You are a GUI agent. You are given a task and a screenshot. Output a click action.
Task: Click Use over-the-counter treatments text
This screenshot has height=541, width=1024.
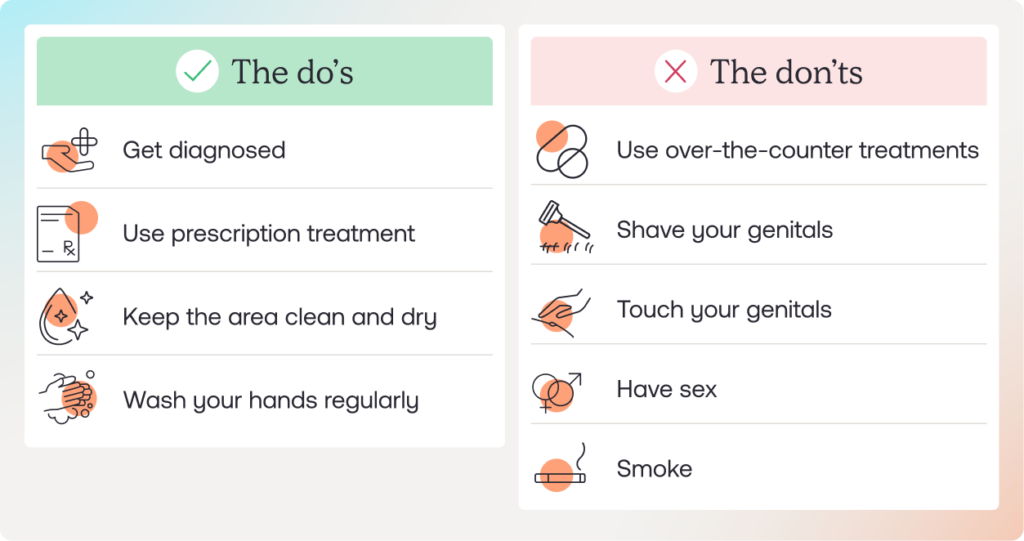pyautogui.click(x=797, y=150)
